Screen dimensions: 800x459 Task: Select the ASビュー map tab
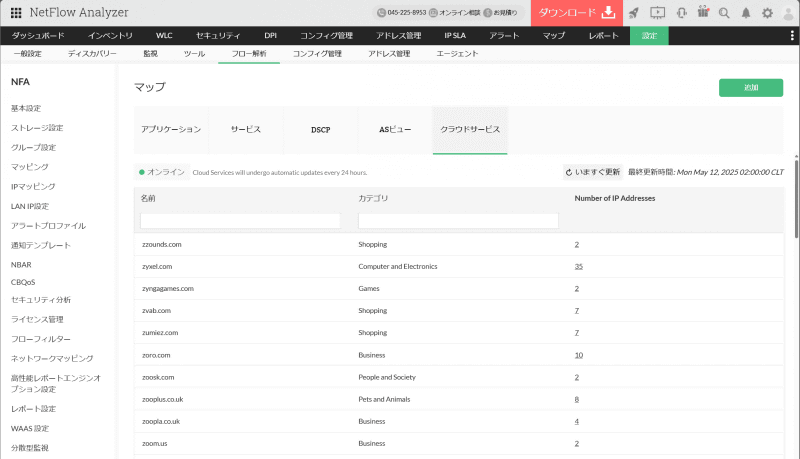[395, 130]
